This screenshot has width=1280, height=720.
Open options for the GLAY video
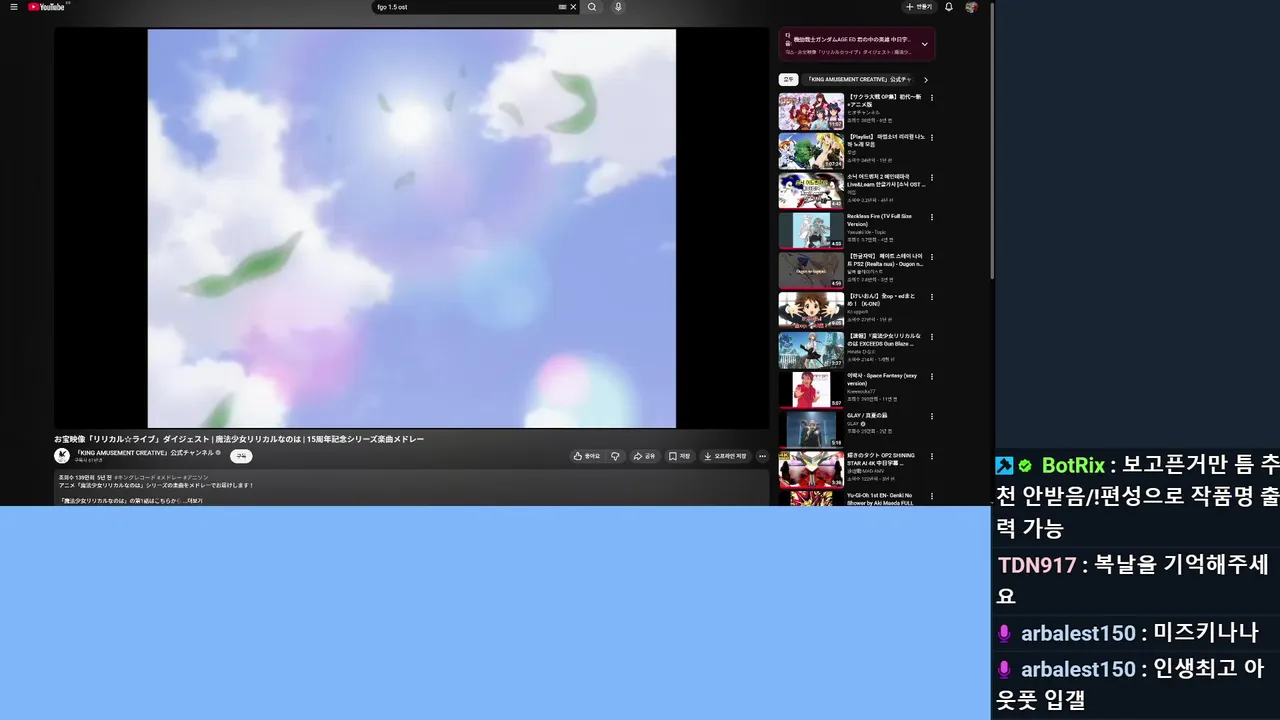[x=932, y=416]
